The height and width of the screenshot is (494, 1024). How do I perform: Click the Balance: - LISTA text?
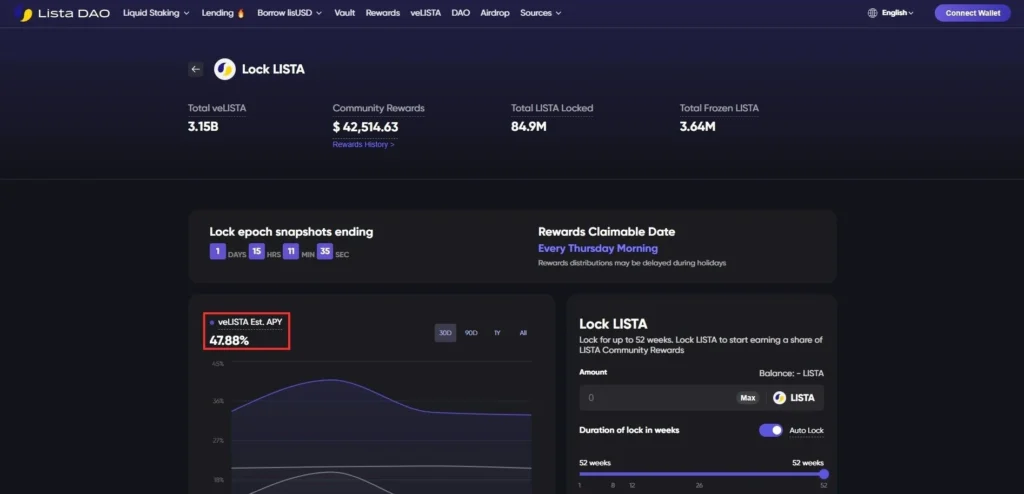pyautogui.click(x=791, y=374)
